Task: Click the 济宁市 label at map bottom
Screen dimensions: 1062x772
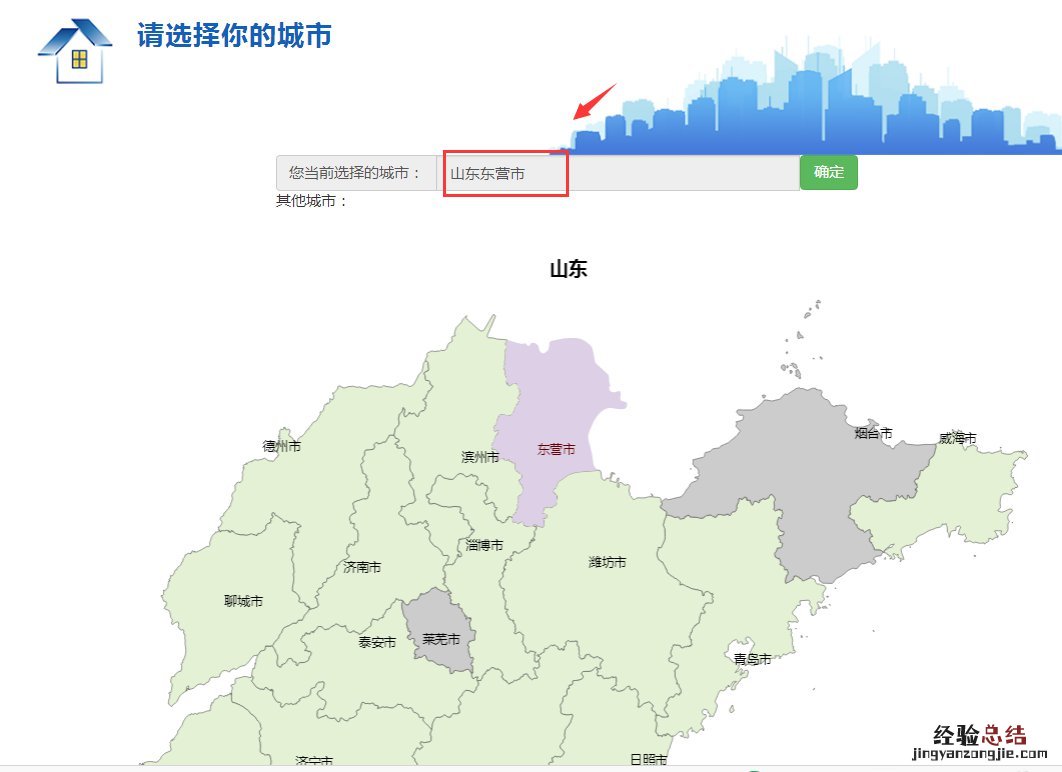Action: pos(314,761)
